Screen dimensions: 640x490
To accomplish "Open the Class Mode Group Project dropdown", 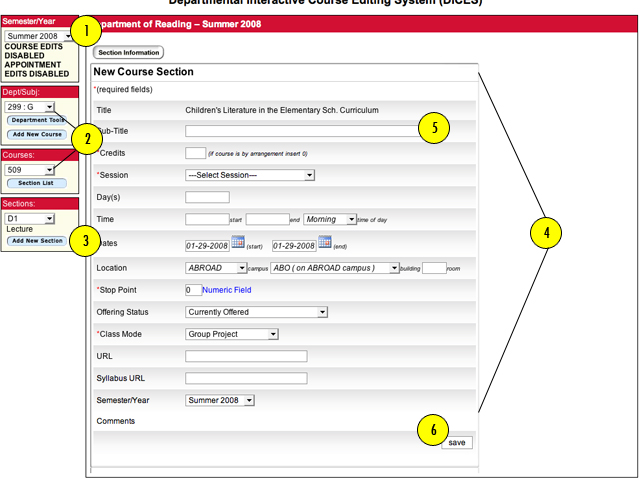I will (232, 334).
